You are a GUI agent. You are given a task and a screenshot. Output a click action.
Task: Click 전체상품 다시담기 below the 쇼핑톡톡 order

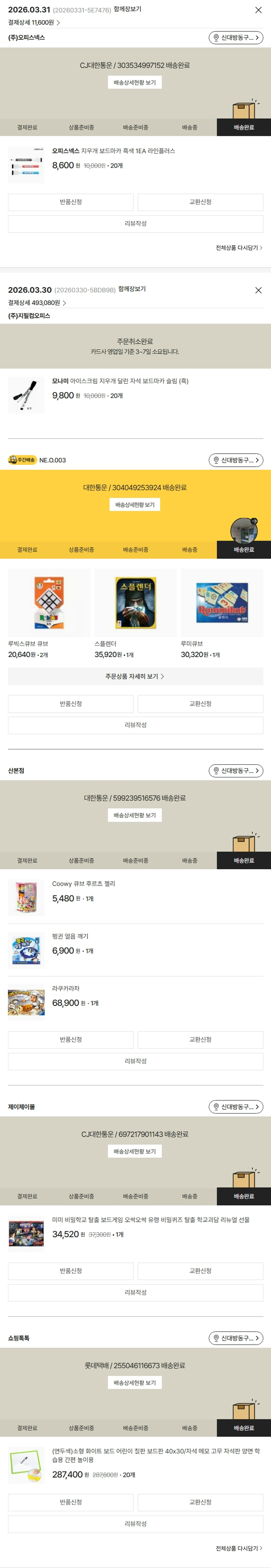pyautogui.click(x=239, y=1548)
